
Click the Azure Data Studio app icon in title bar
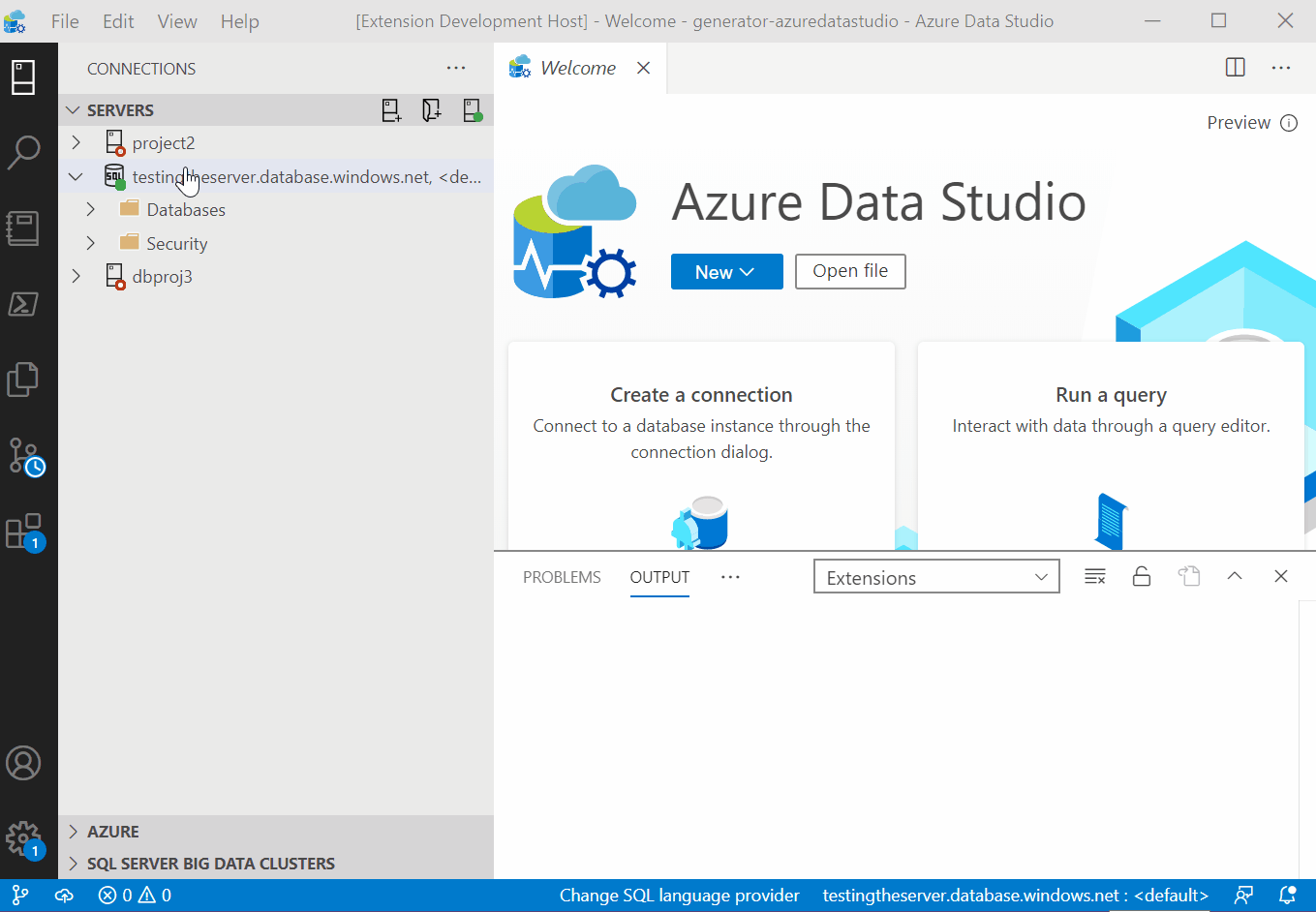click(15, 21)
